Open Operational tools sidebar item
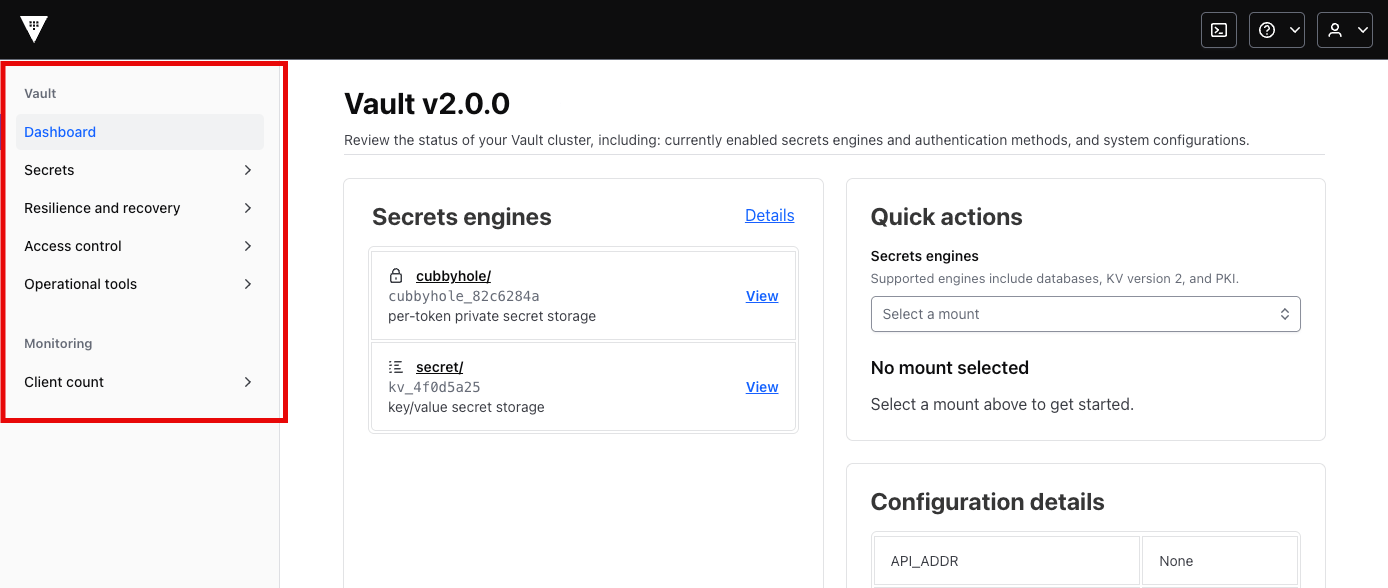Viewport: 1388px width, 588px height. click(x=140, y=284)
